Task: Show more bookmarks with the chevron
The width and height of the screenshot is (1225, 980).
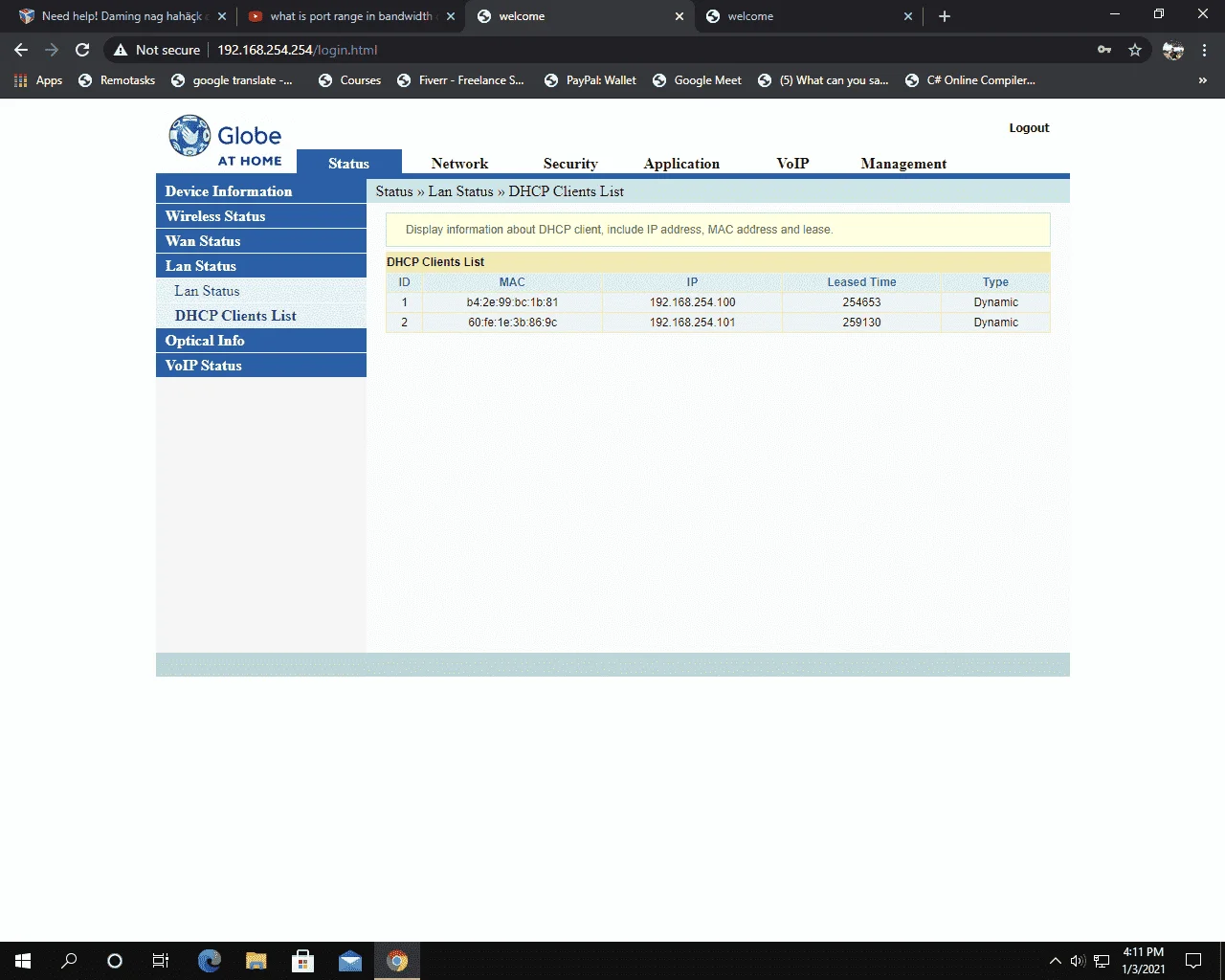Action: 1203,80
